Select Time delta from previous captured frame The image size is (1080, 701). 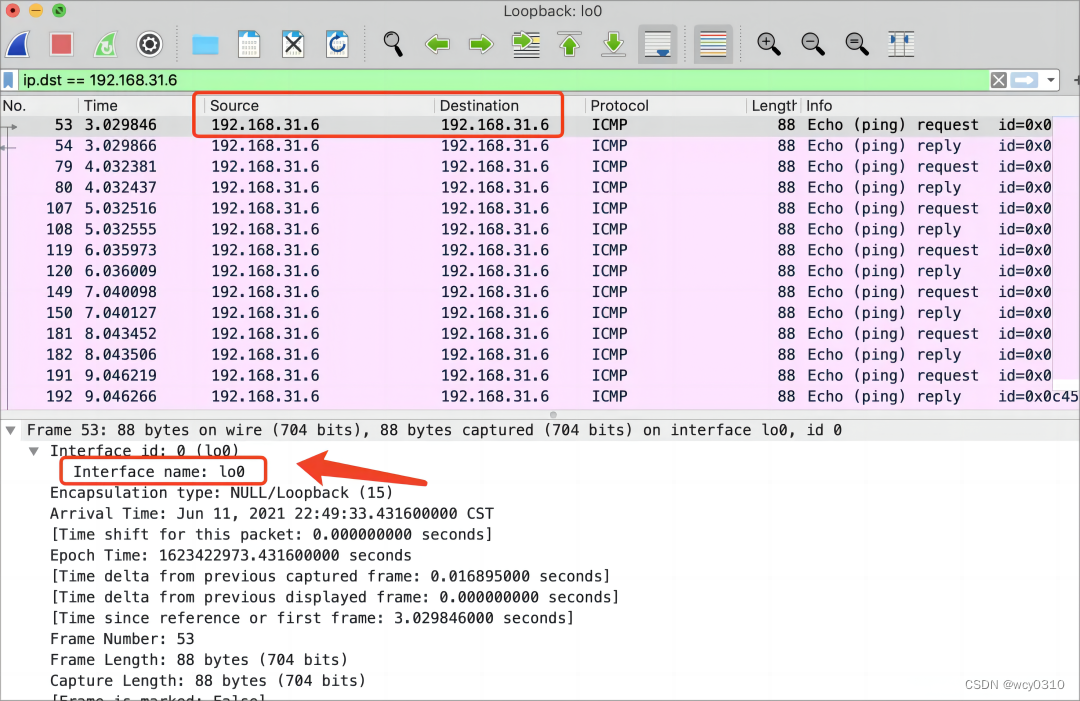(x=330, y=576)
